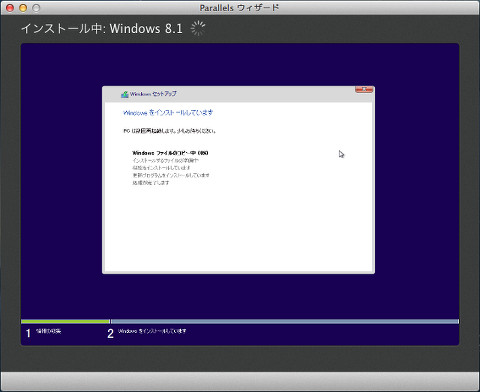Viewport: 480px width, 392px height.
Task: Click step 1 '情報の収集' label
Action: (49, 331)
